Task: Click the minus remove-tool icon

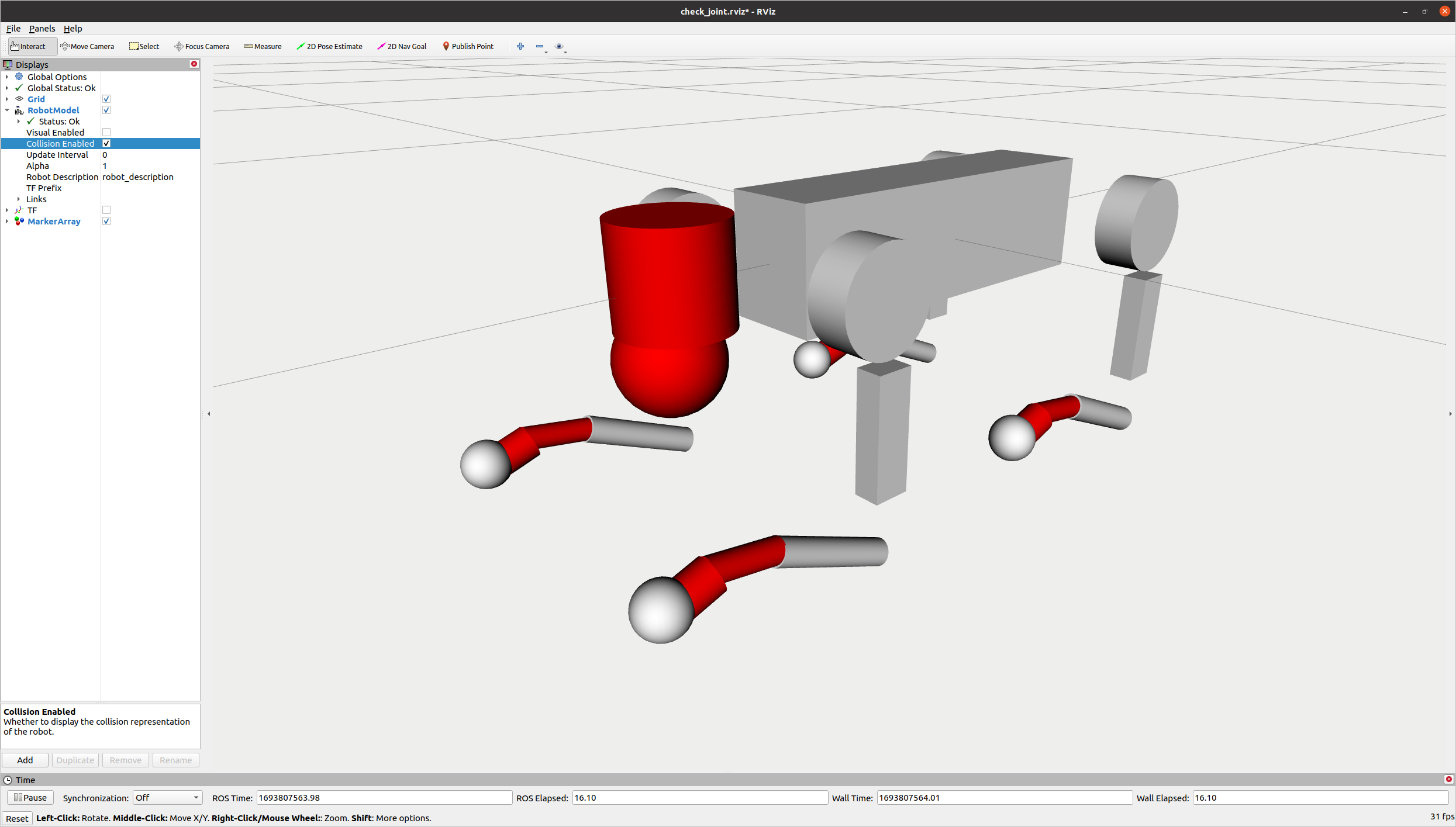Action: pos(540,46)
